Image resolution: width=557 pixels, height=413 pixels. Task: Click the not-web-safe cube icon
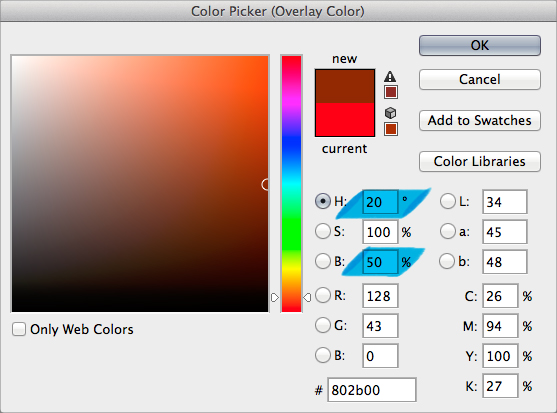[x=390, y=113]
